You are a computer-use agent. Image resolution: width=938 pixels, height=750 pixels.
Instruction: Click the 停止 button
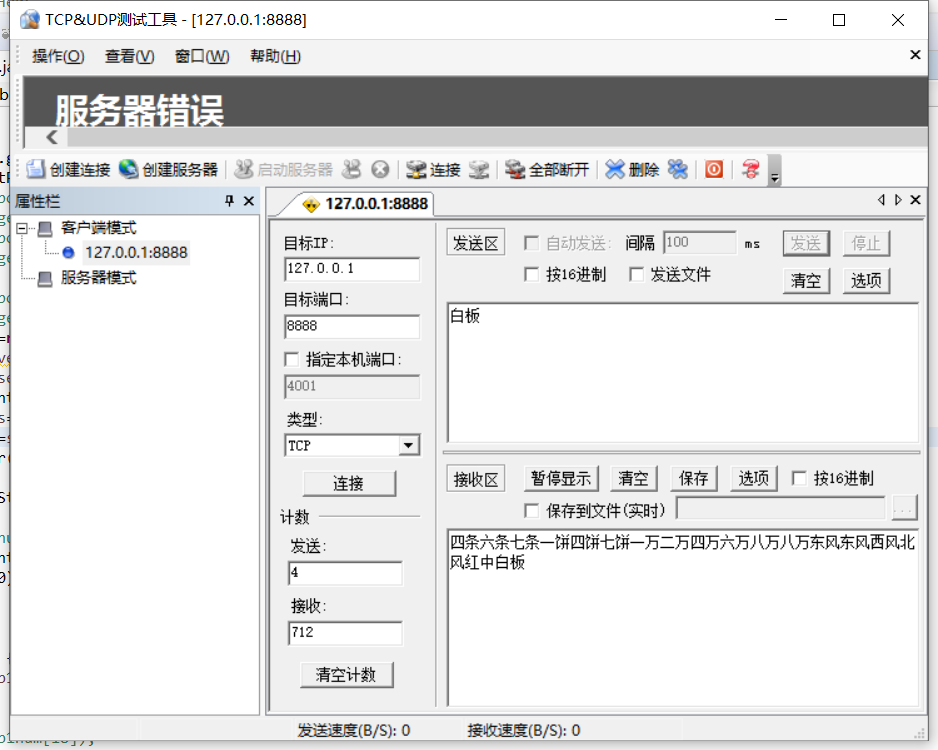tap(866, 243)
